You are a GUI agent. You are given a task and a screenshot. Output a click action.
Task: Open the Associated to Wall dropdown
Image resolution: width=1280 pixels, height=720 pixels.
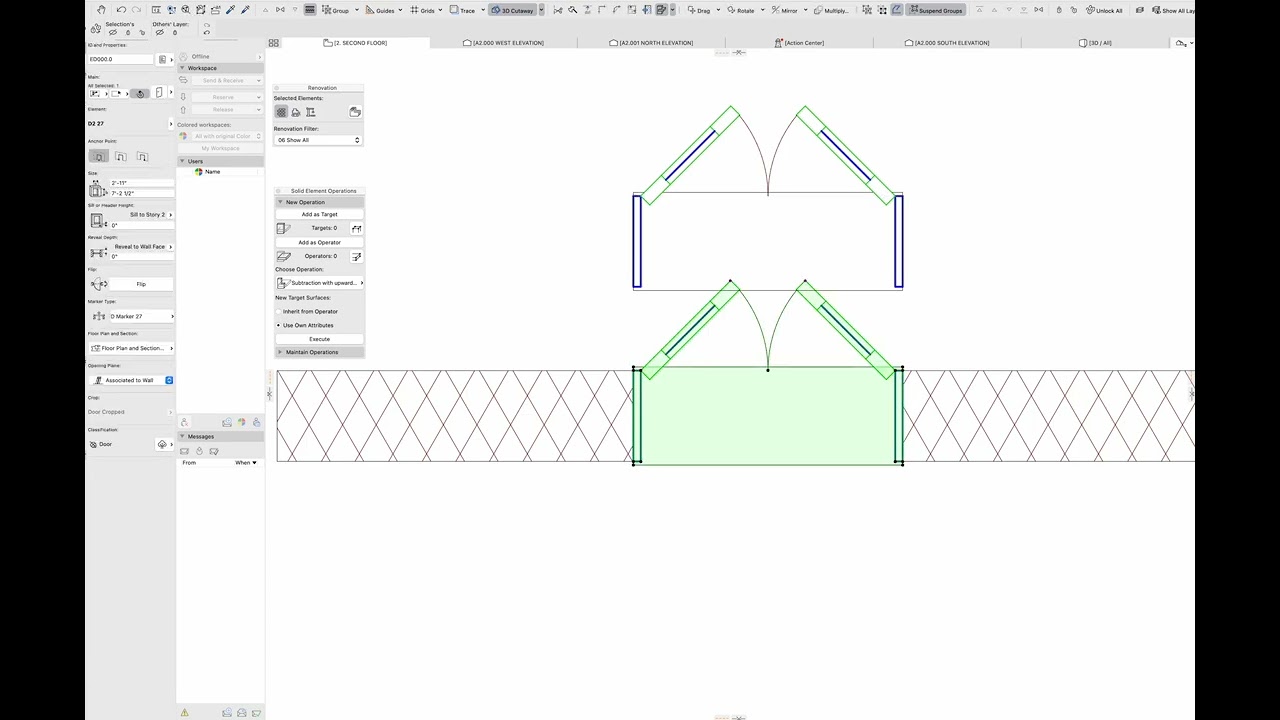pos(132,380)
